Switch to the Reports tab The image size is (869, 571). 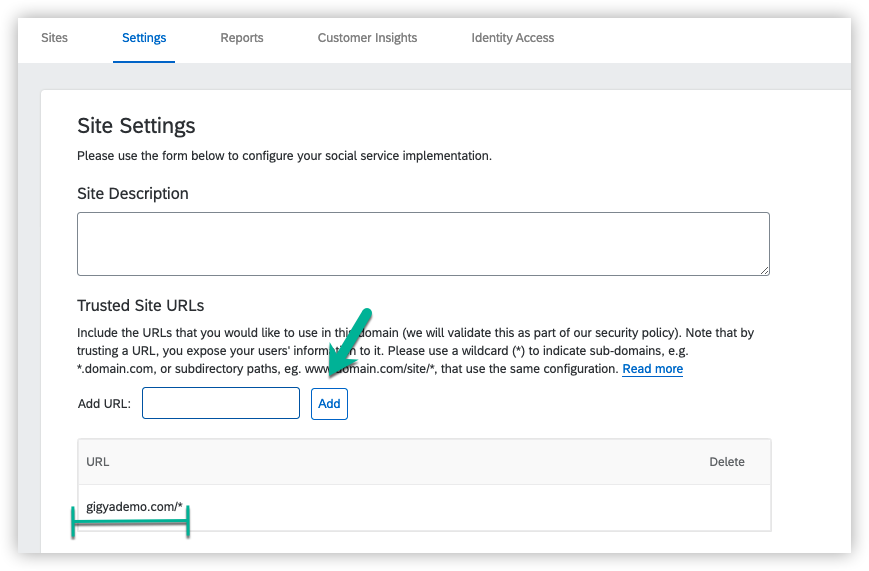click(x=242, y=38)
